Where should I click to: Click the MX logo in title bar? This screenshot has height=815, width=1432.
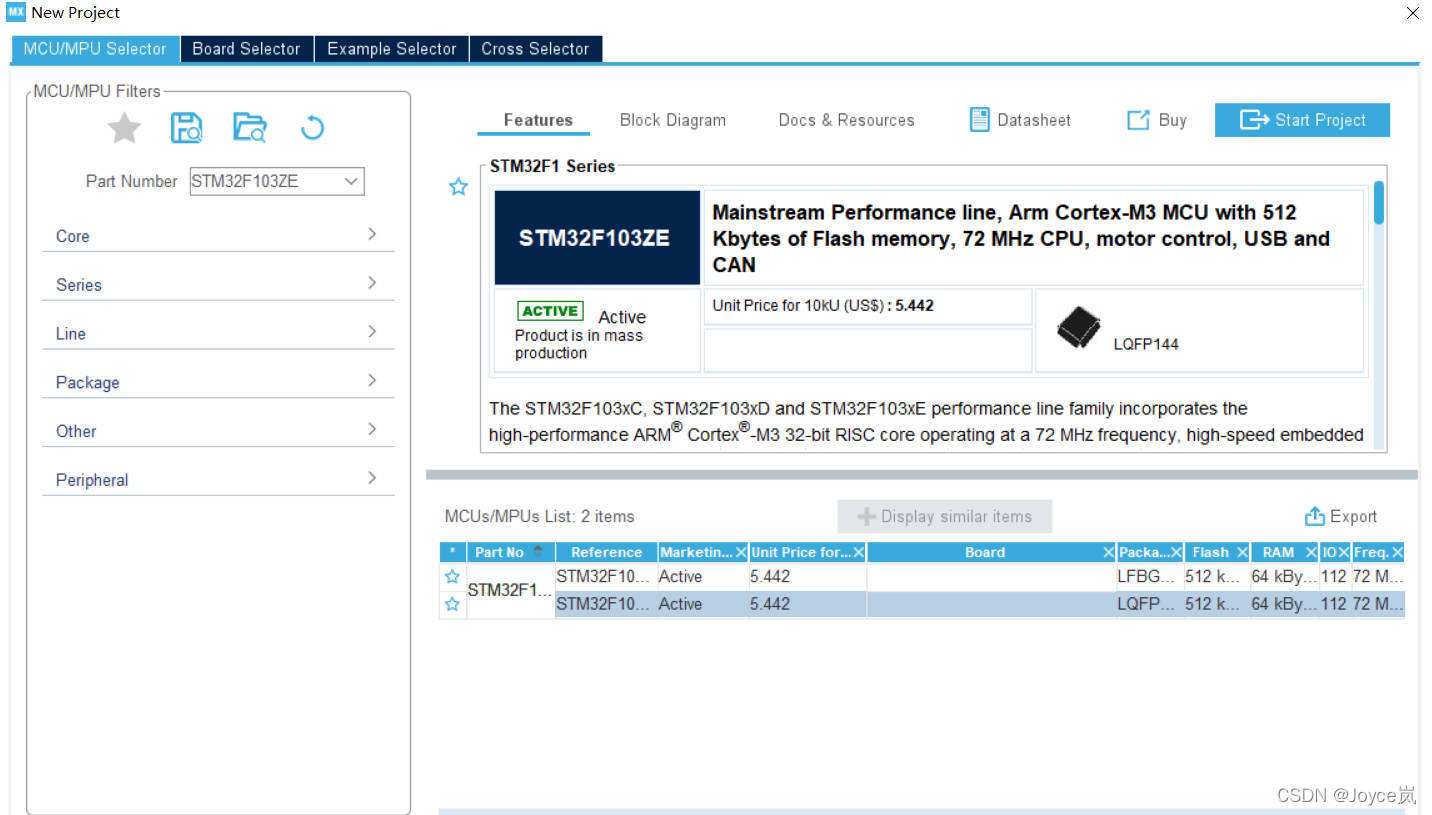(x=16, y=12)
